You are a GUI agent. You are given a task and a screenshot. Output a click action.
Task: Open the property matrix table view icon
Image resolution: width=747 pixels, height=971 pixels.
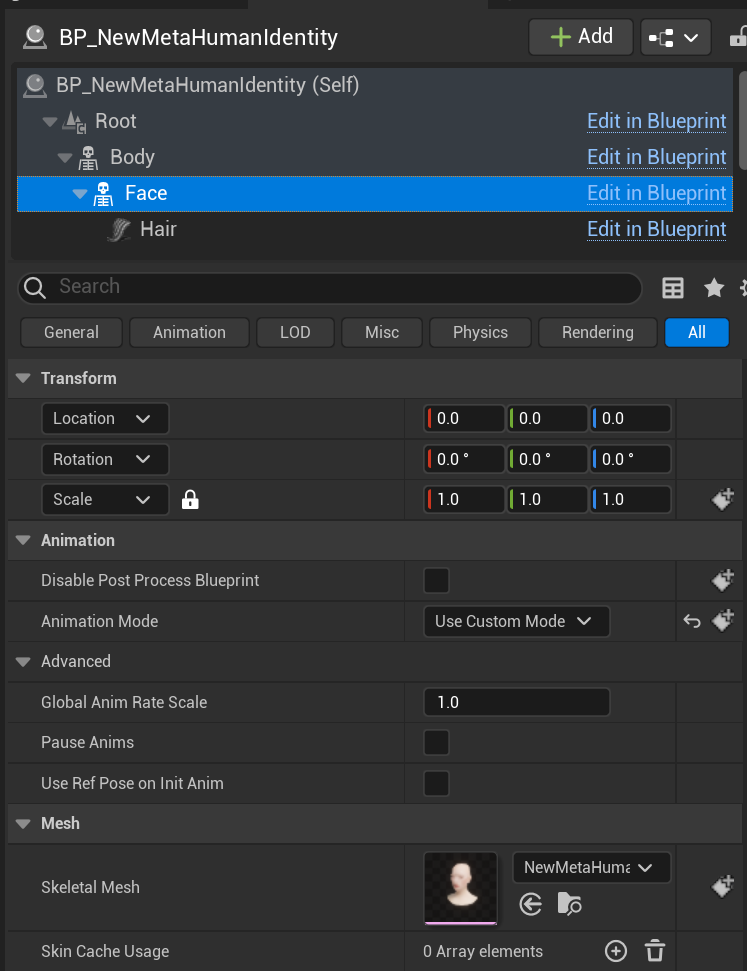click(x=673, y=288)
